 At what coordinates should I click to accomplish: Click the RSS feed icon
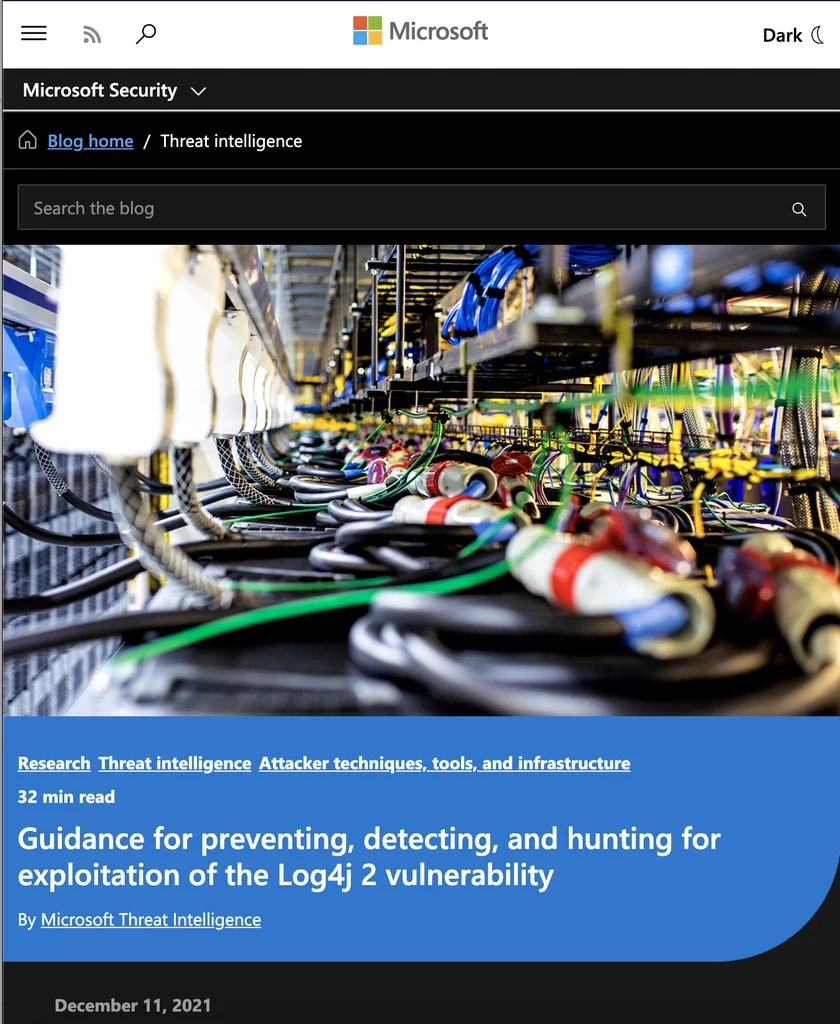click(92, 35)
